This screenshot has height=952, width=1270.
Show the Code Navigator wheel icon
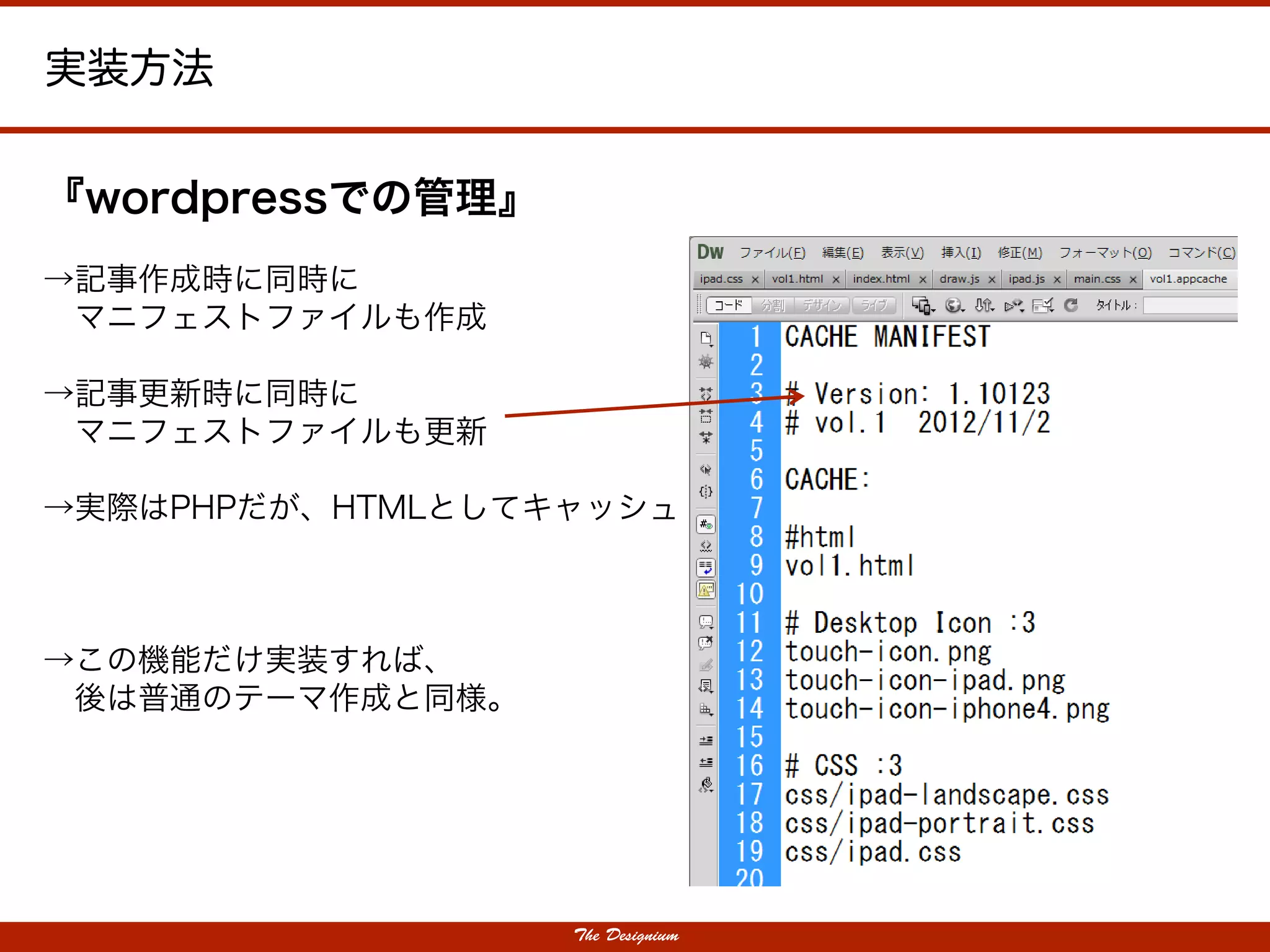point(706,362)
